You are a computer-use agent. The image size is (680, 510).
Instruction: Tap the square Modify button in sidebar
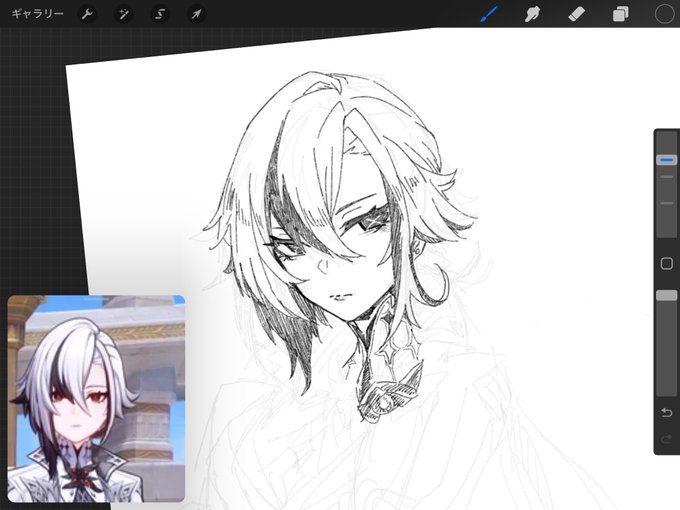click(667, 263)
